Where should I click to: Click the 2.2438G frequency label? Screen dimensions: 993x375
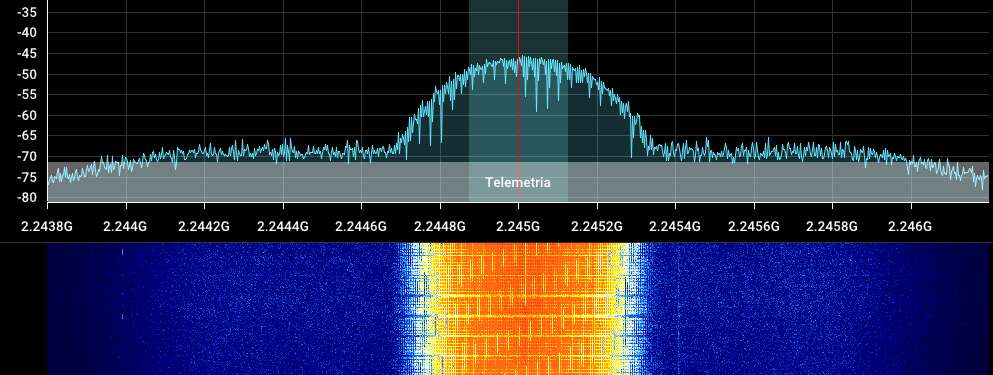pyautogui.click(x=47, y=226)
